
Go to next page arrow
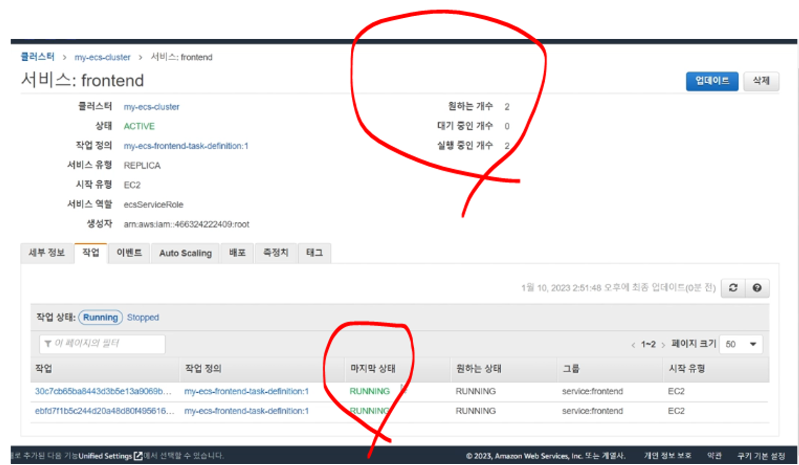[x=663, y=345]
